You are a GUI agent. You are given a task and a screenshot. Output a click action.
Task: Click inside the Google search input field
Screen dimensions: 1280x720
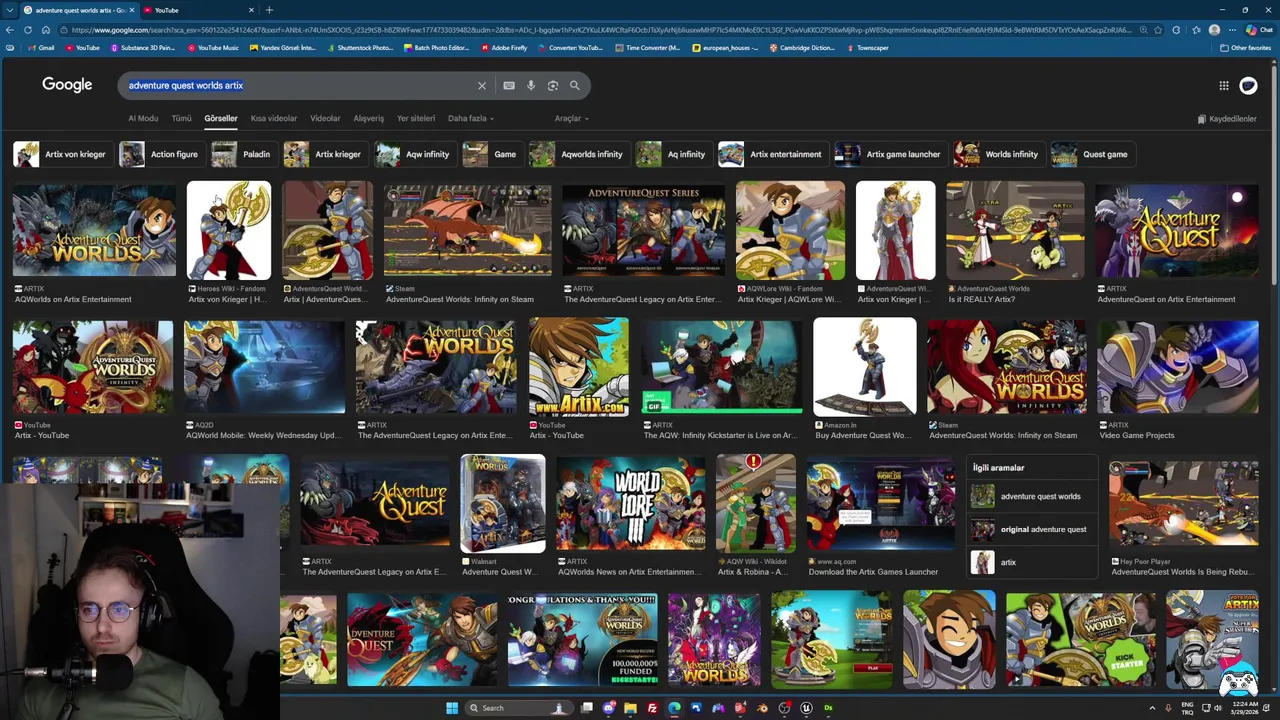coord(300,86)
